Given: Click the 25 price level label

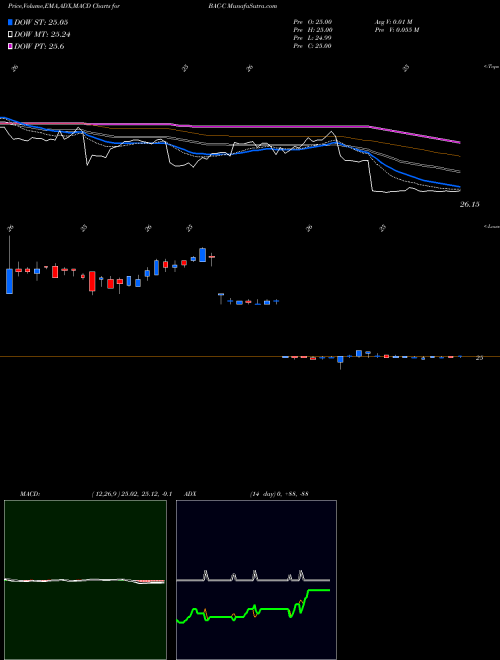Looking at the screenshot, I should pos(479,358).
